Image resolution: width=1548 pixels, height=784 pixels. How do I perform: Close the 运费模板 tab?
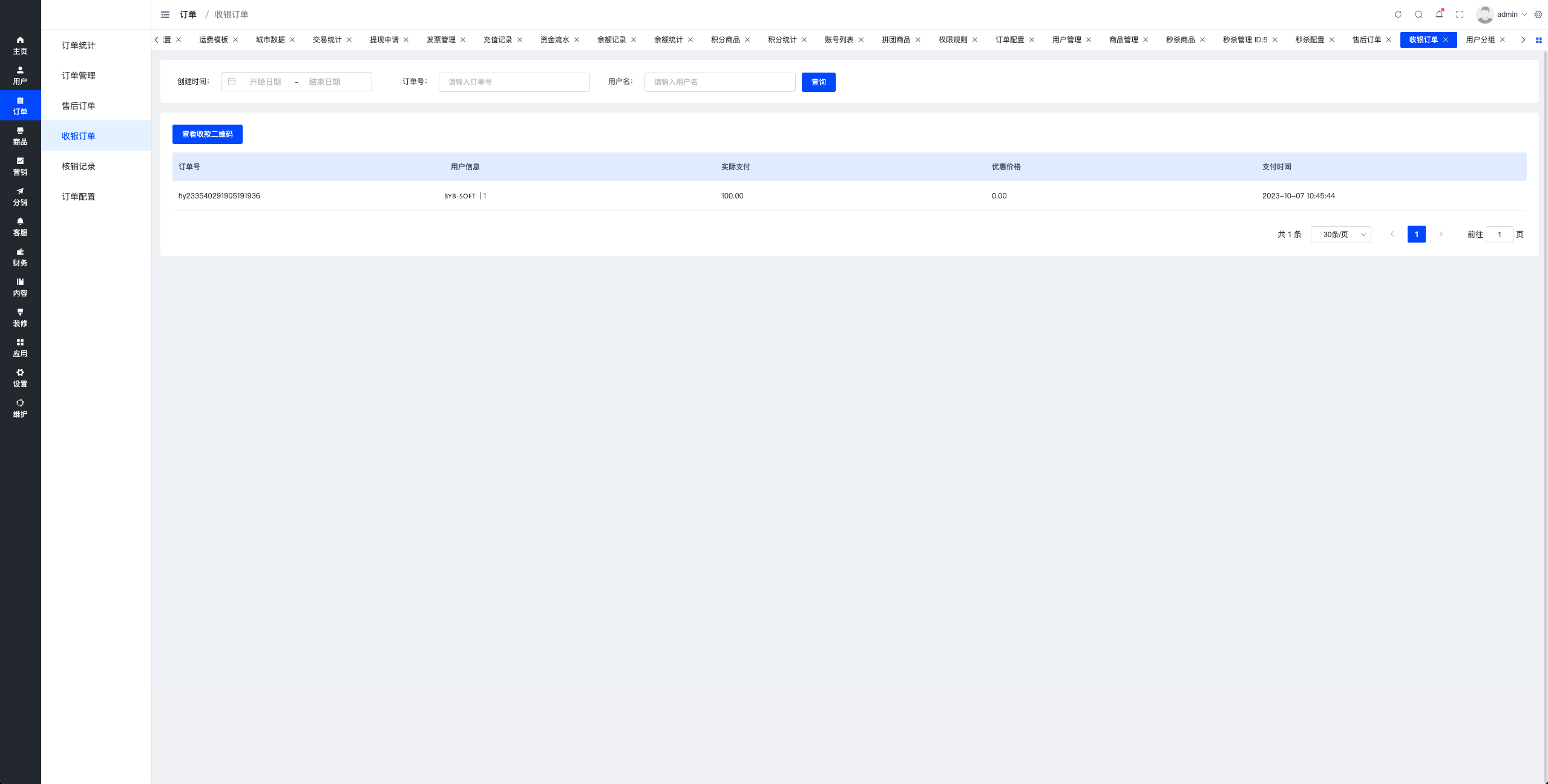tap(235, 40)
